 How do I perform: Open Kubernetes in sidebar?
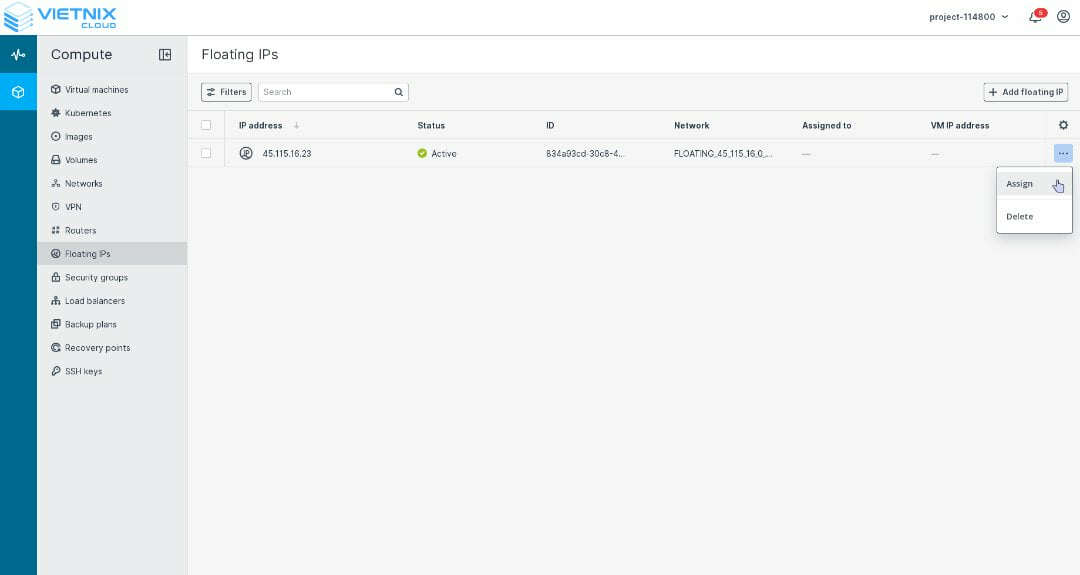(81, 113)
